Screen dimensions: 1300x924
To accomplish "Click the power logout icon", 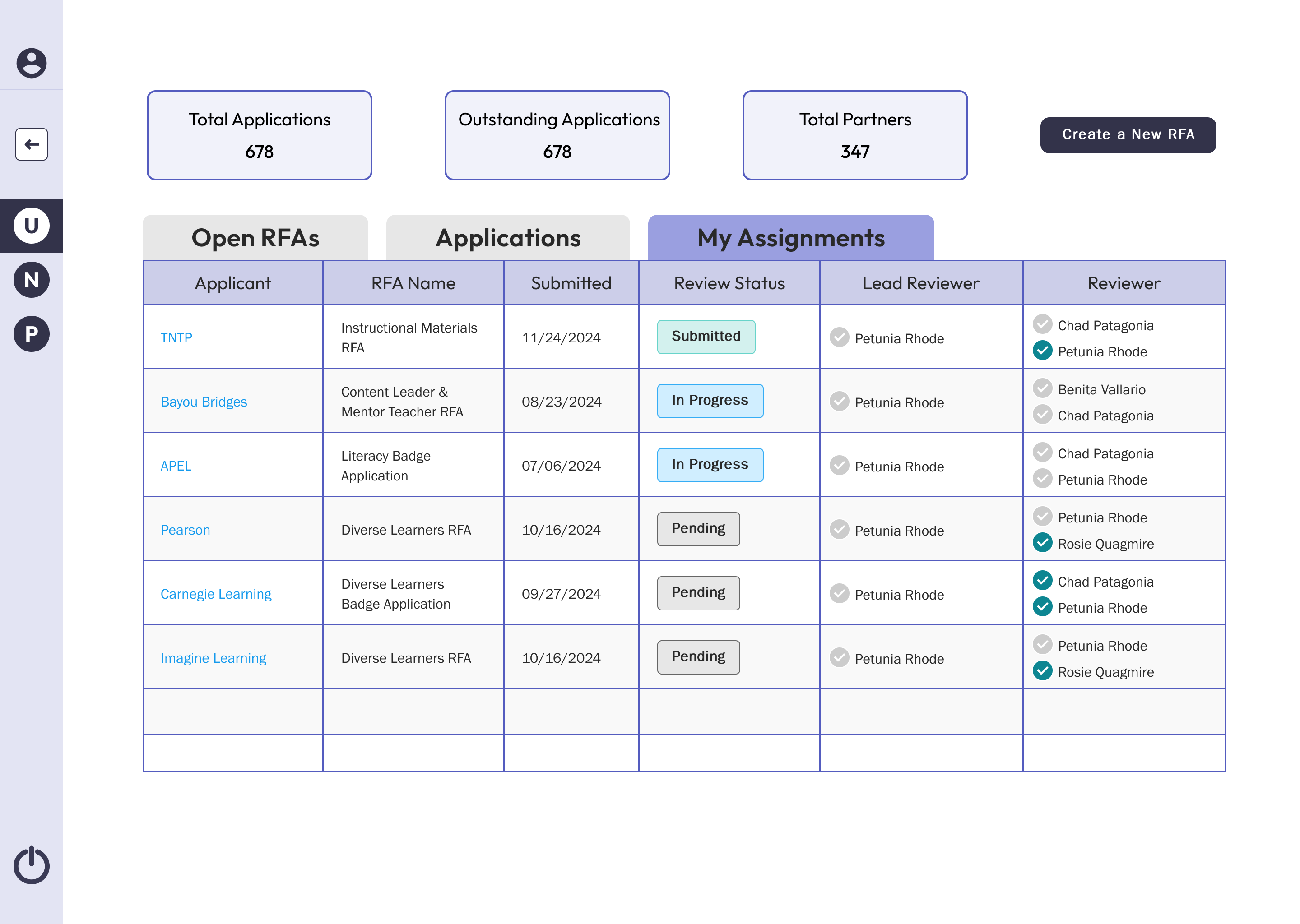I will click(x=31, y=865).
